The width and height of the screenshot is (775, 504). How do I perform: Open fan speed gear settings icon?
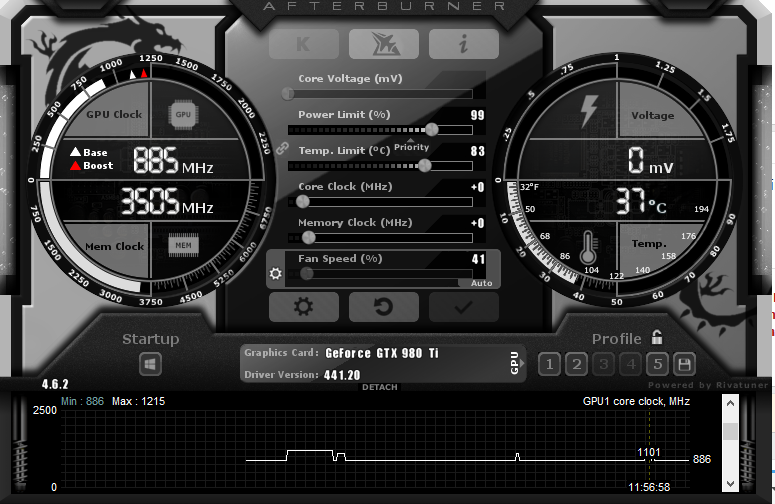(275, 273)
